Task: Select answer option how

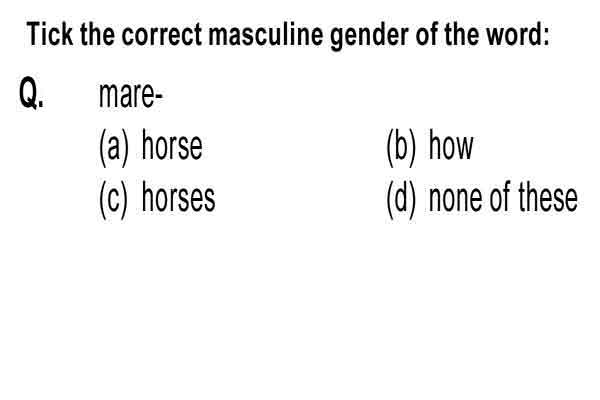Action: pos(451,146)
